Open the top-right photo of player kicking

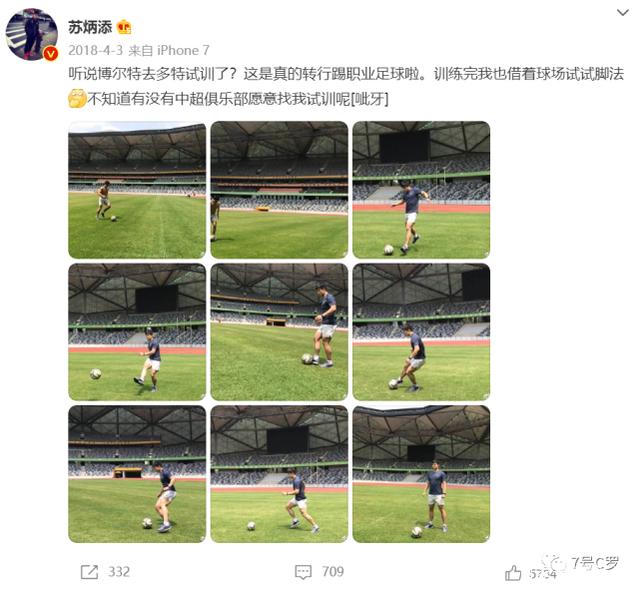point(421,190)
